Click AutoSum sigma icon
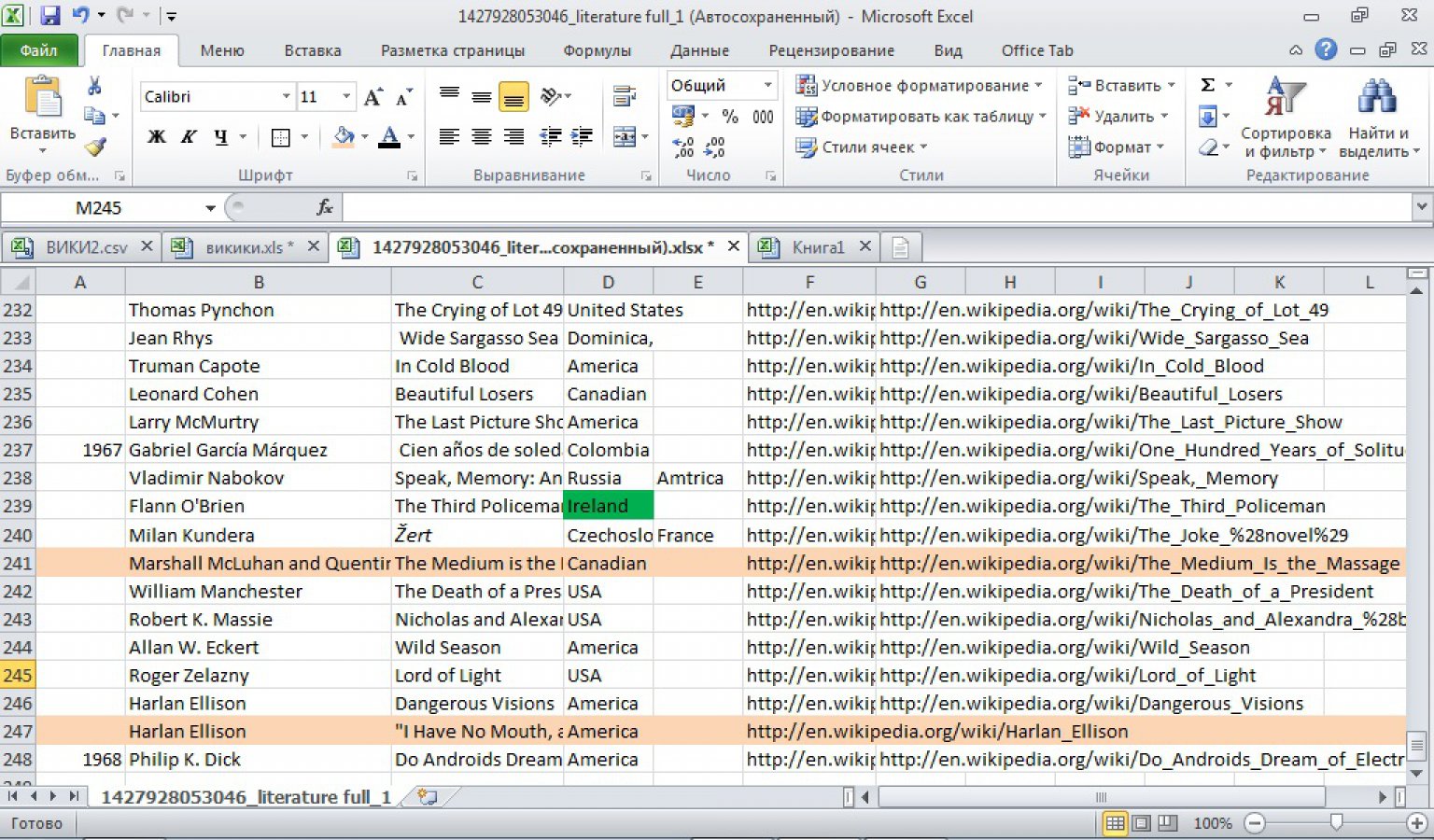The width and height of the screenshot is (1434, 840). click(1207, 85)
